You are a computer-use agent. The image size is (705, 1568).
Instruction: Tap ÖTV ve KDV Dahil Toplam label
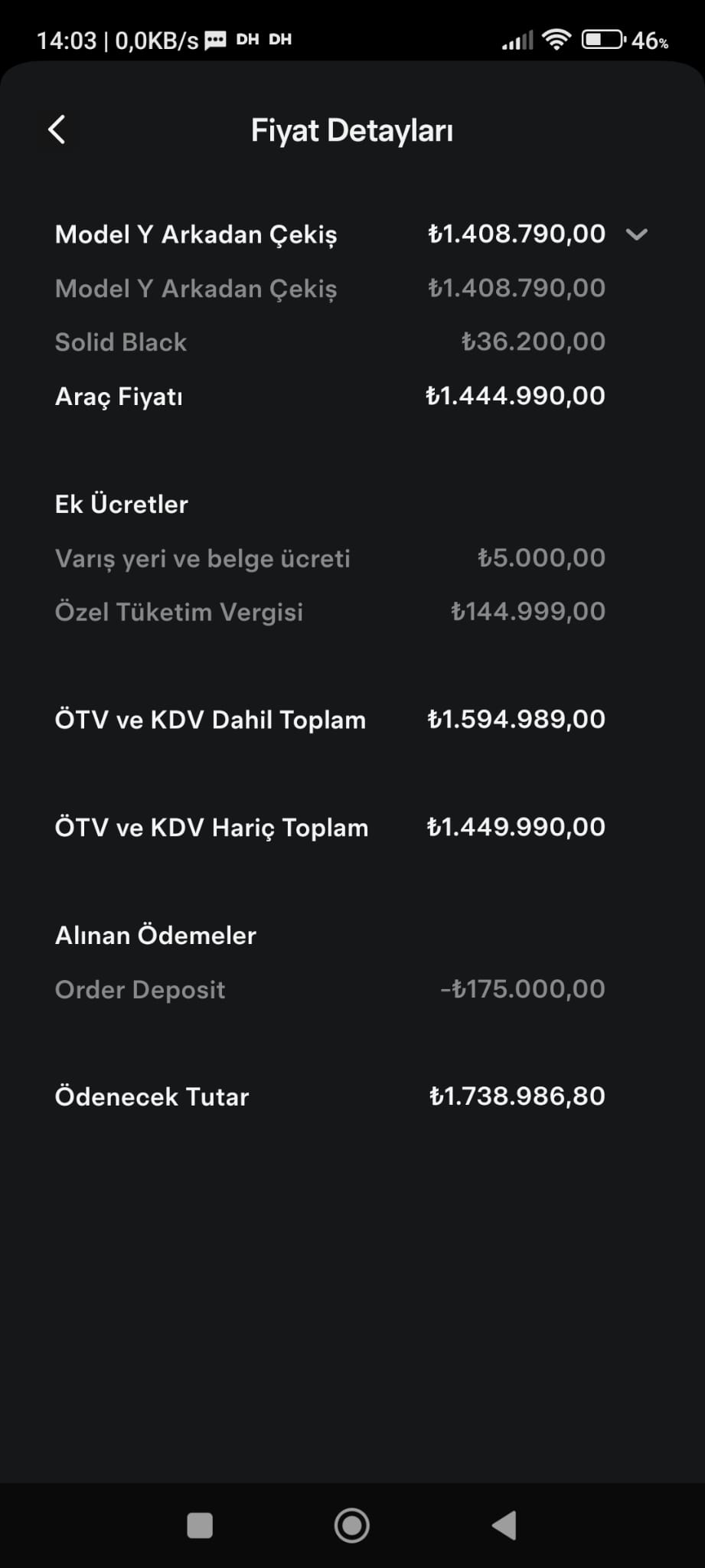click(x=211, y=720)
